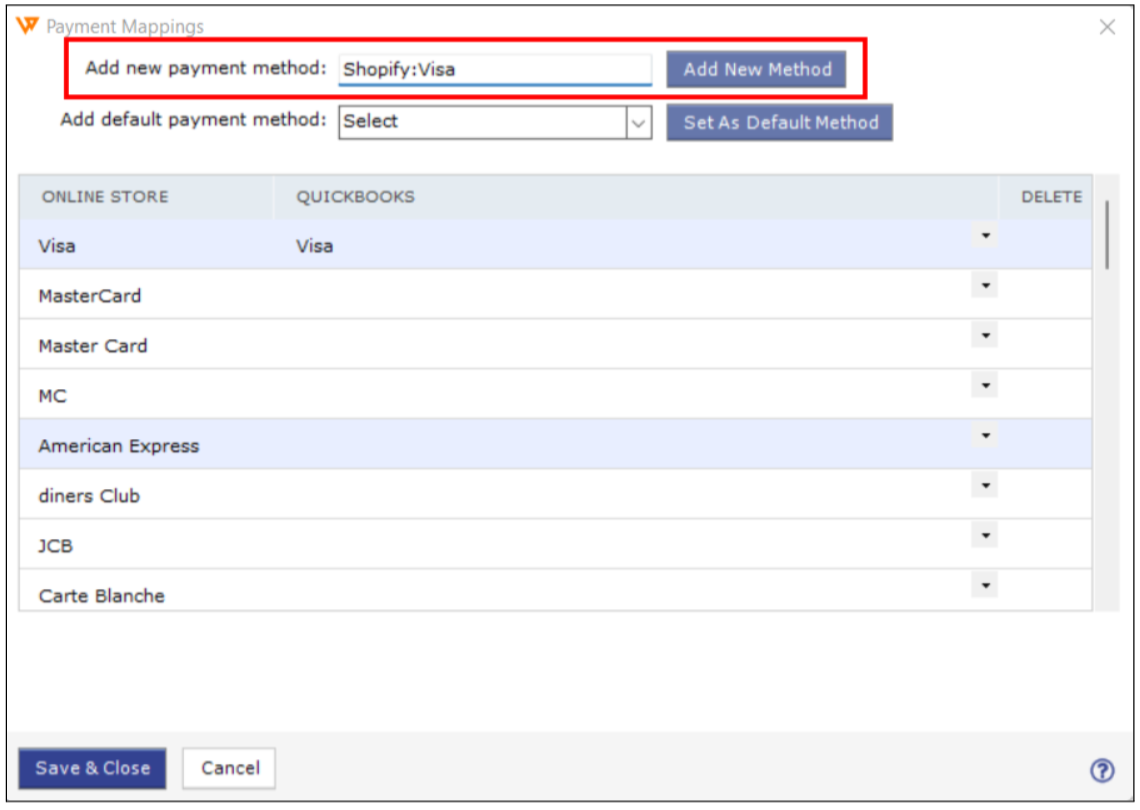The width and height of the screenshot is (1140, 810).
Task: Open QuickBooks dropdown for Visa row
Action: pos(985,236)
